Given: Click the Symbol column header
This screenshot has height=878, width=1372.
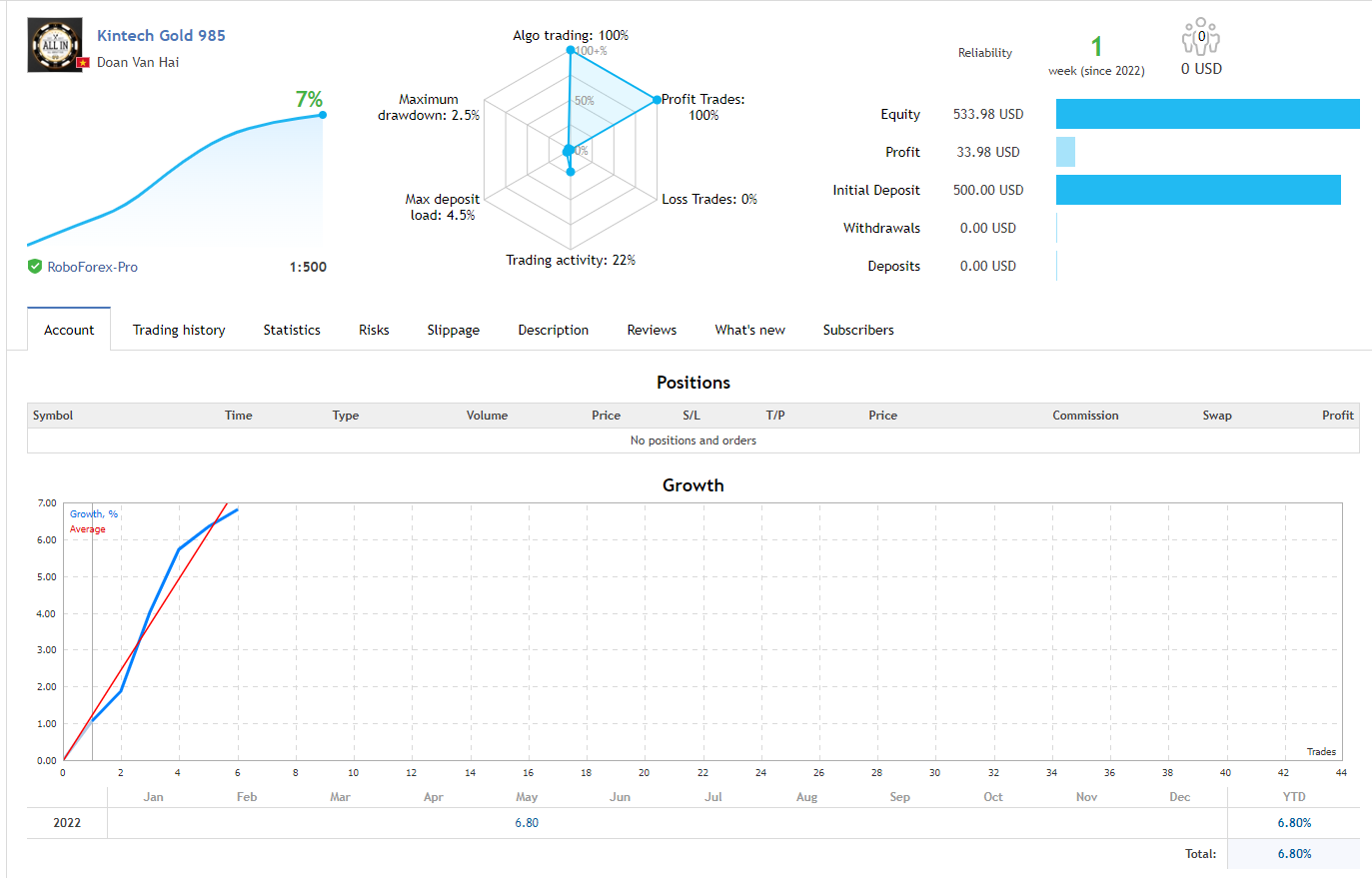Looking at the screenshot, I should (x=53, y=416).
